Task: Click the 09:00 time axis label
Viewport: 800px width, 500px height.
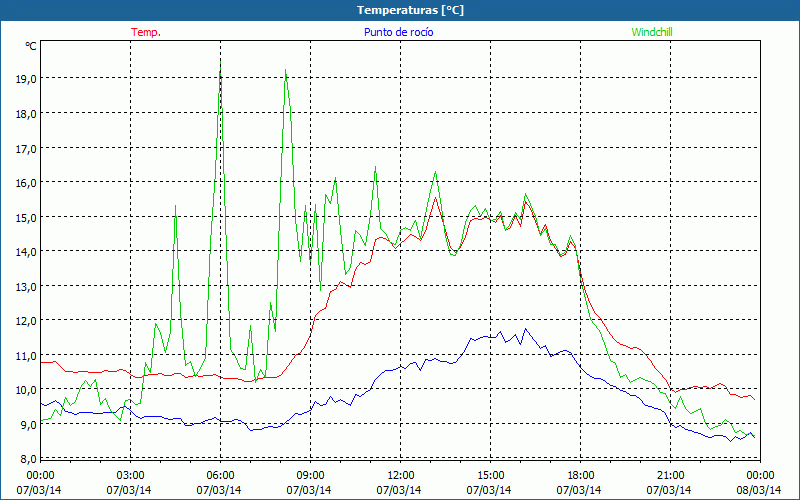Action: (x=311, y=475)
